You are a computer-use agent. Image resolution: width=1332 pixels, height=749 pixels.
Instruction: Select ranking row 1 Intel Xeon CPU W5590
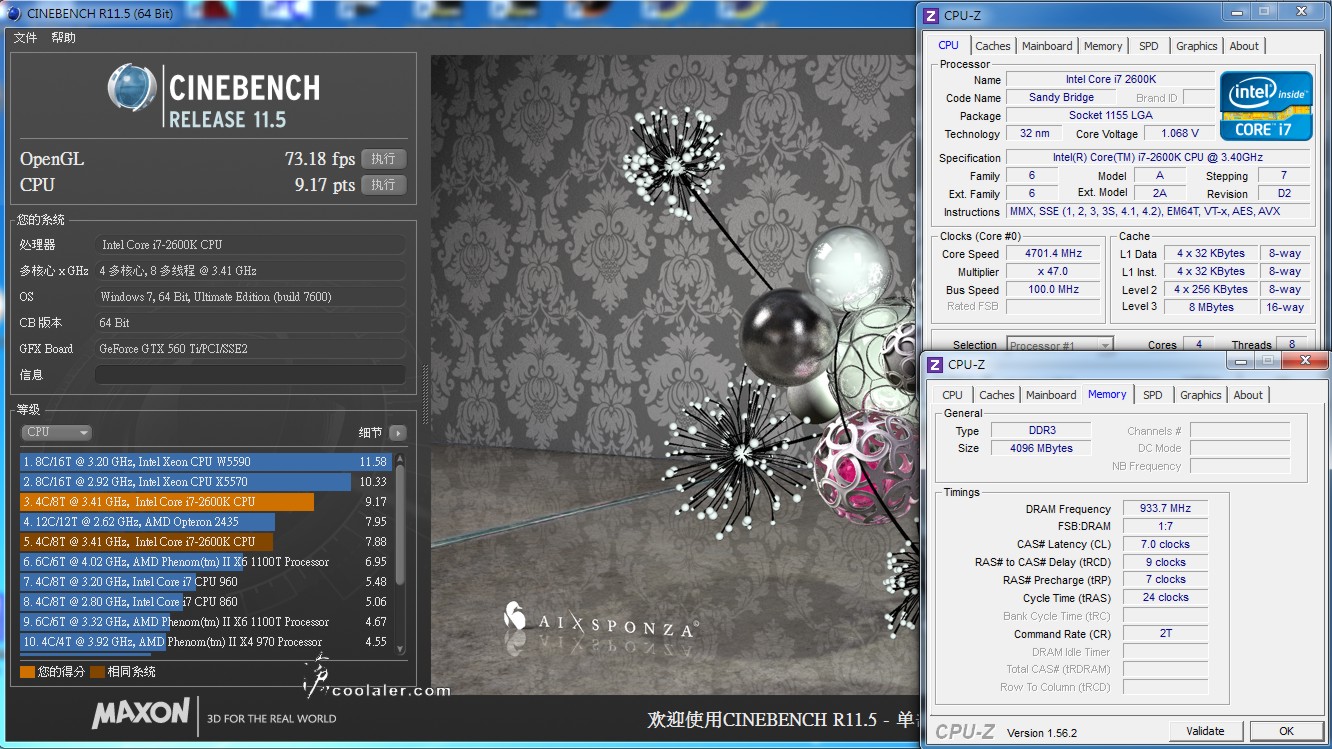pyautogui.click(x=205, y=462)
